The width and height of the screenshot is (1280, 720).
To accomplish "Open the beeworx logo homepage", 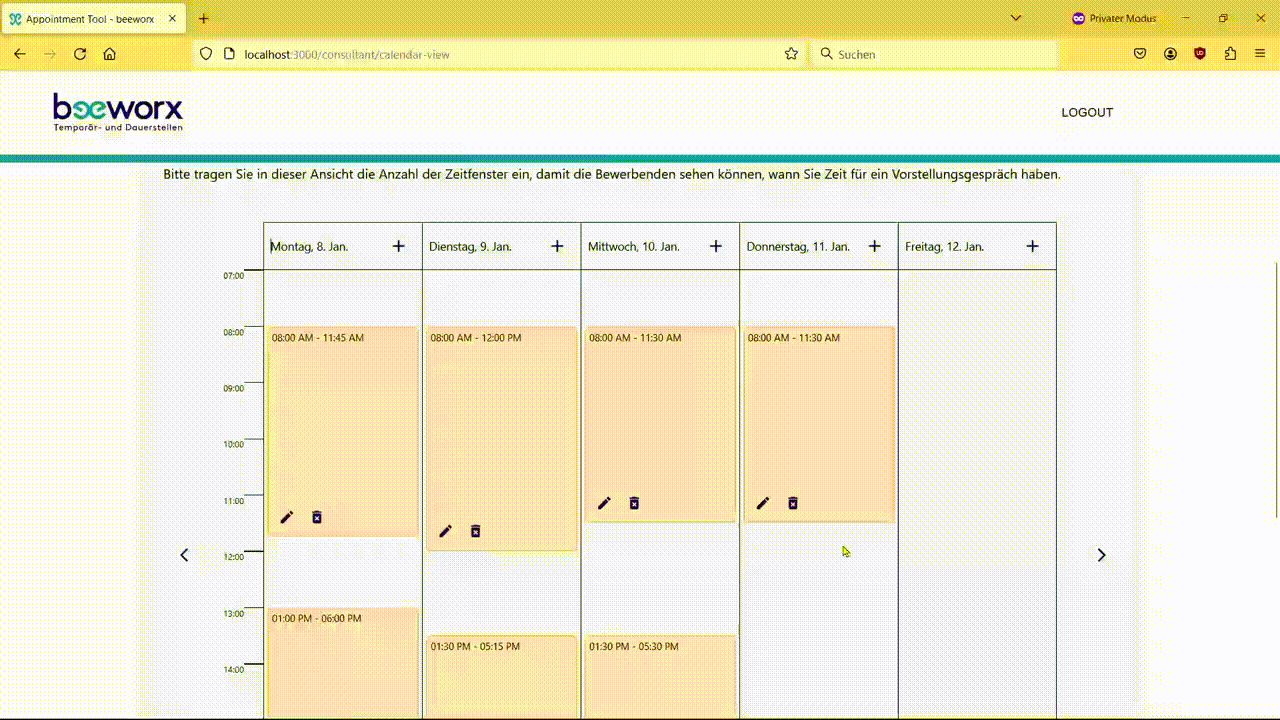I will pyautogui.click(x=118, y=112).
